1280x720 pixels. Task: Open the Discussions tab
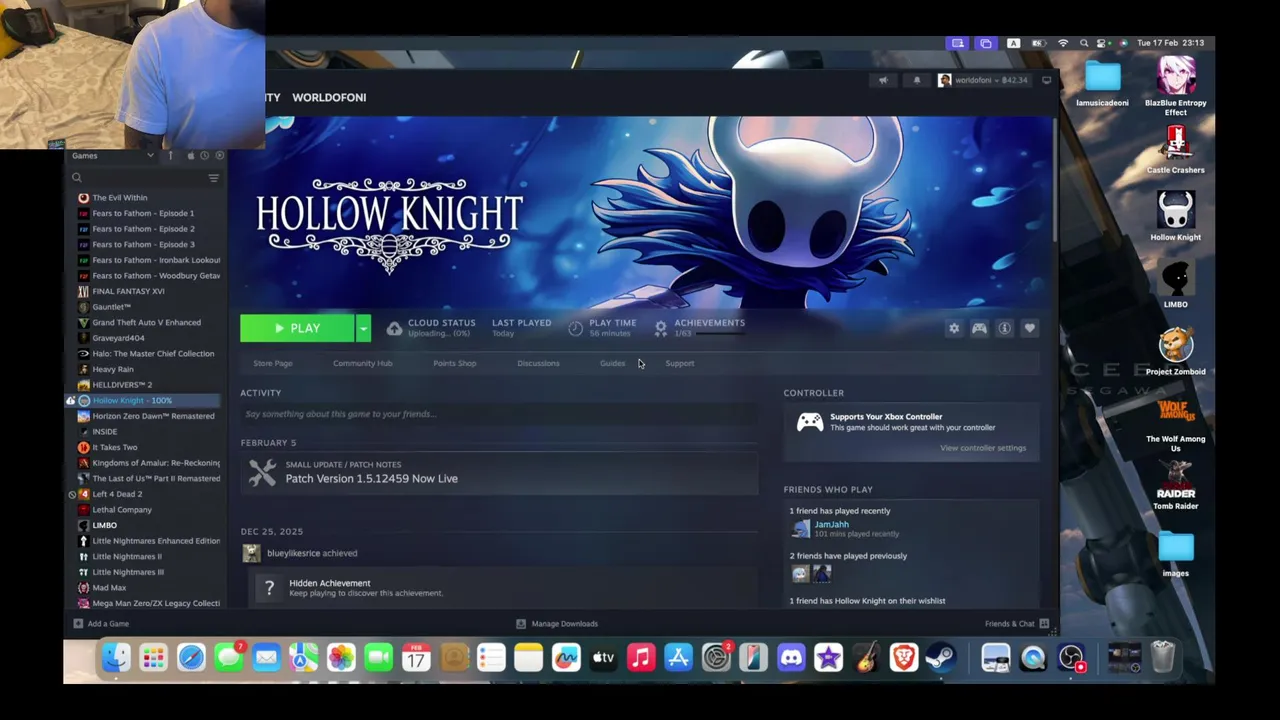538,363
